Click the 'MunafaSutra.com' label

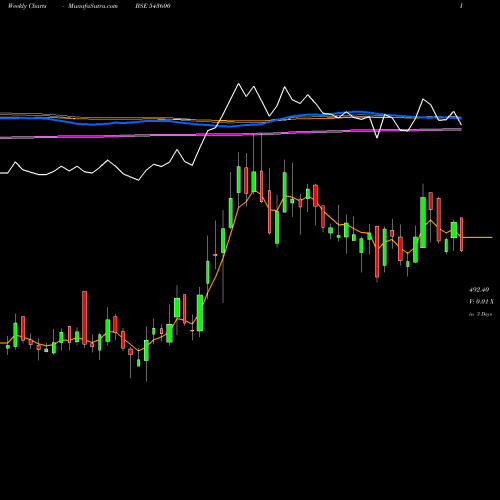coord(93,6)
